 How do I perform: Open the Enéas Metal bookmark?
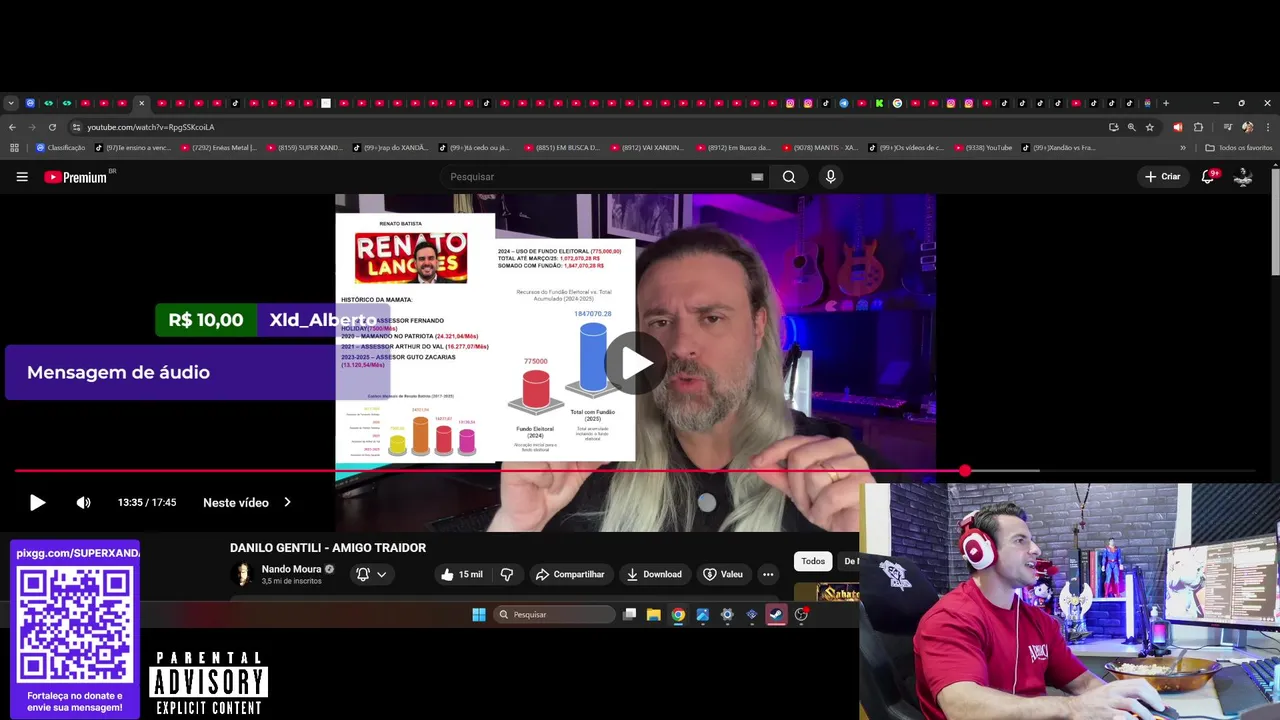(x=218, y=148)
